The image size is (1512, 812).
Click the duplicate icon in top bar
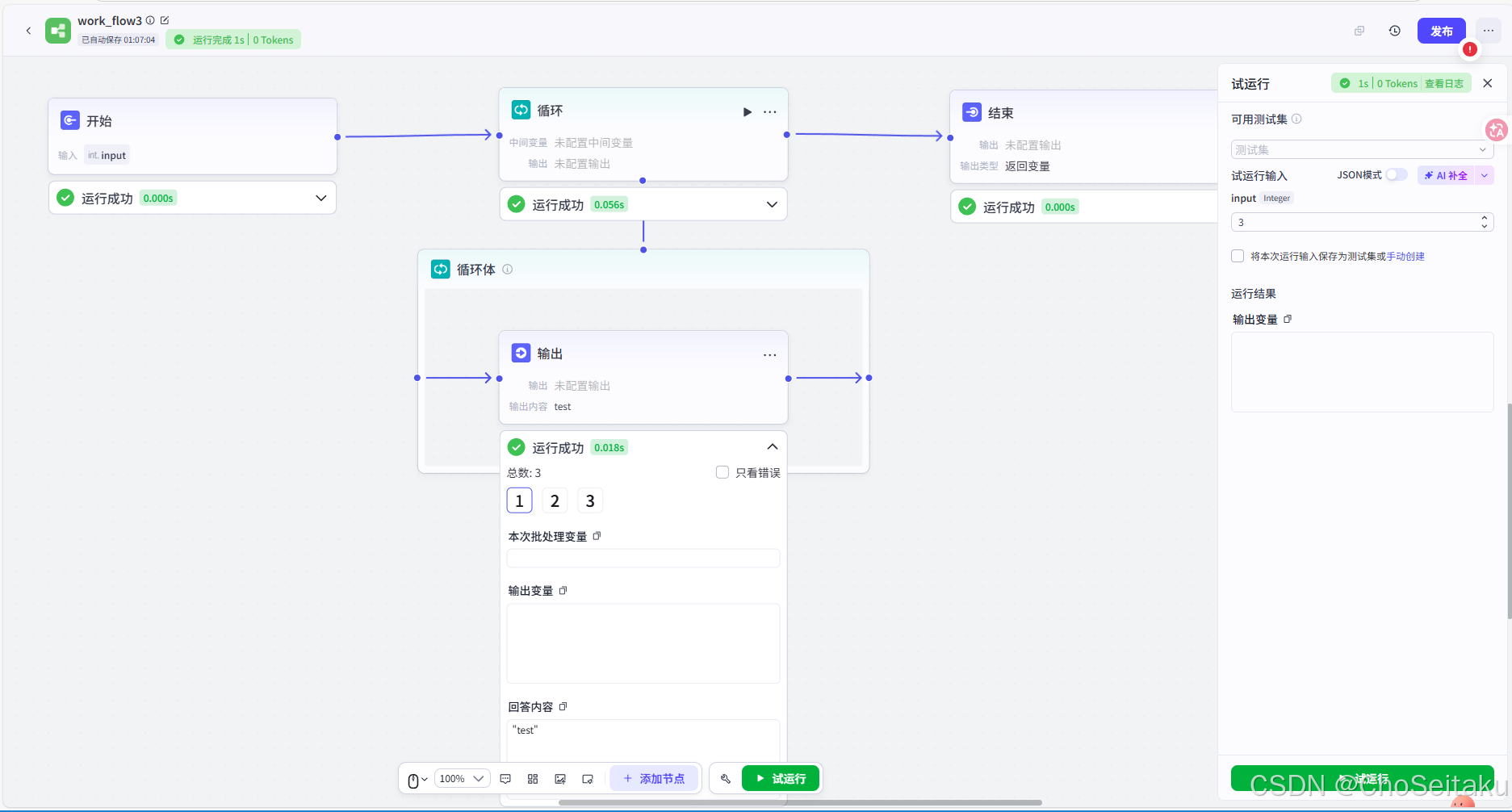click(x=1359, y=31)
